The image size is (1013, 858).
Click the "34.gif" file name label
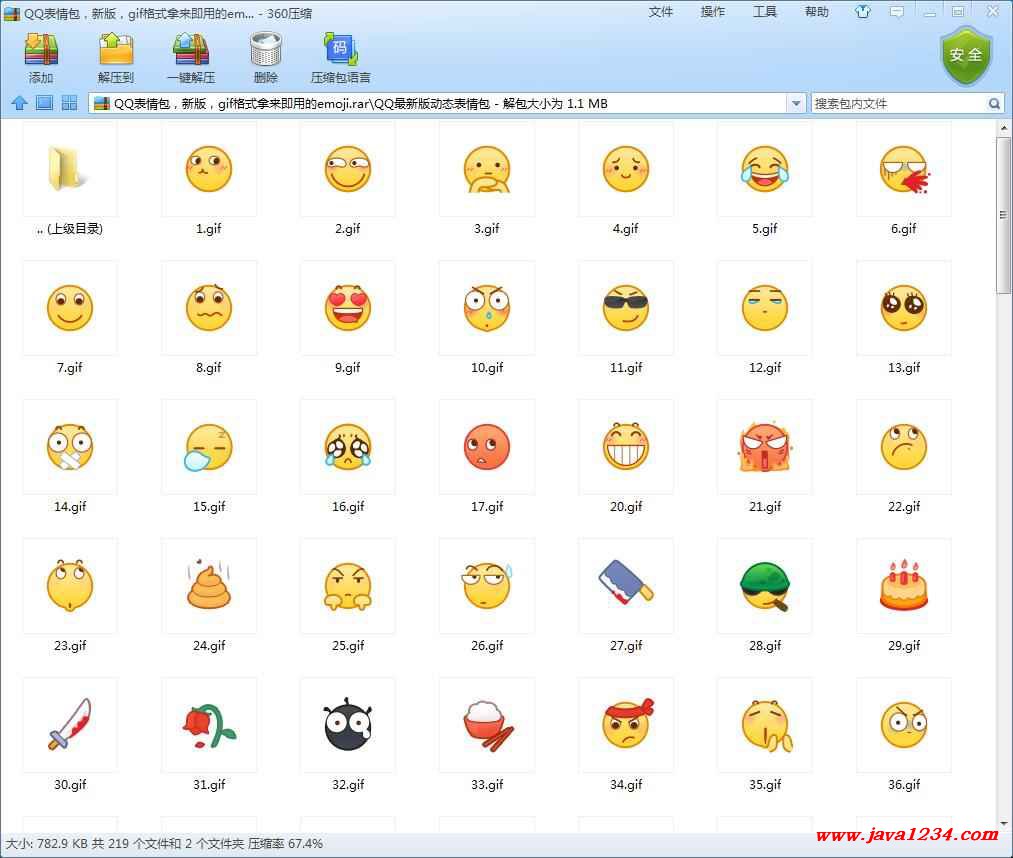click(626, 784)
